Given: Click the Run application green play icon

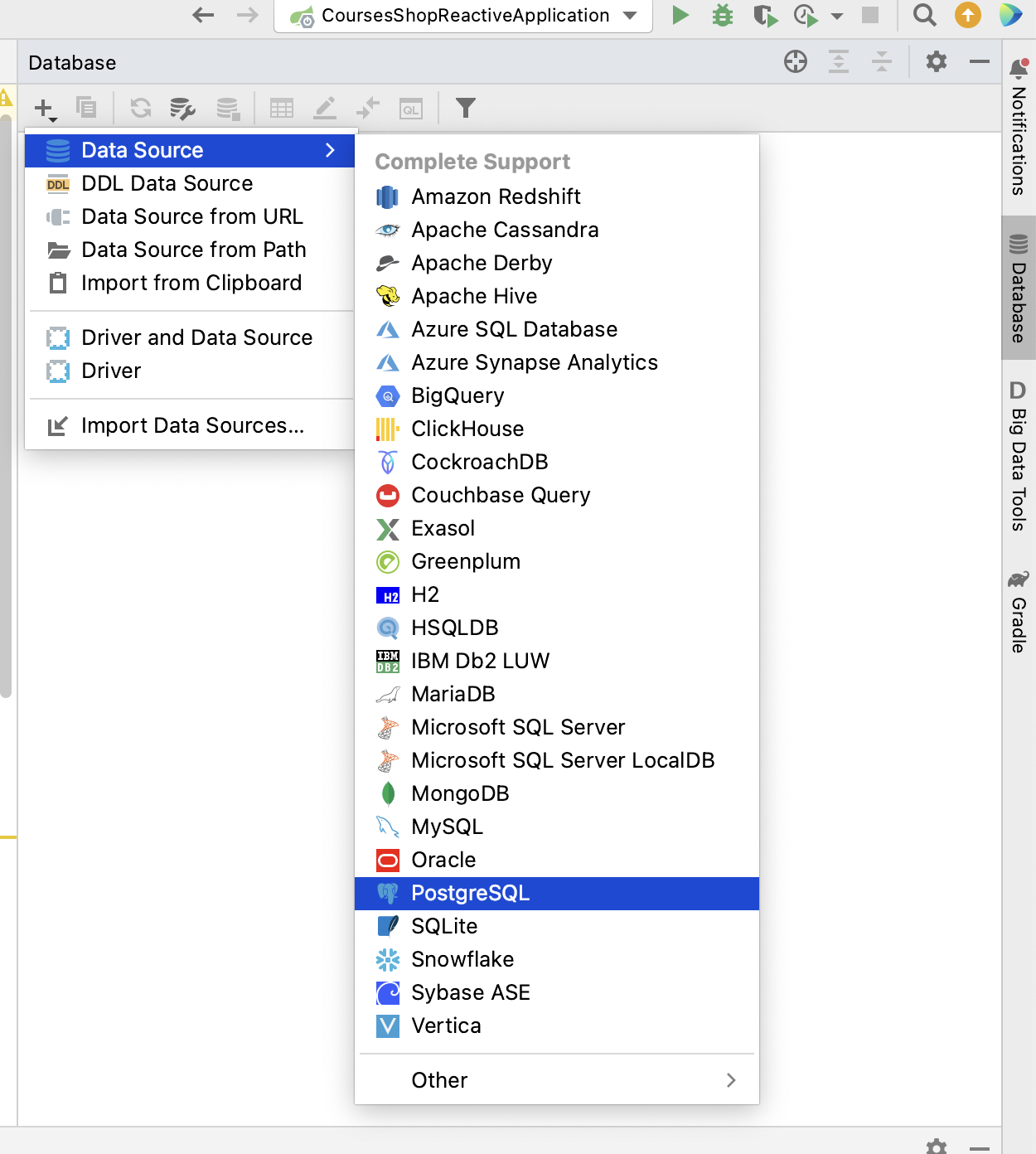Looking at the screenshot, I should [x=680, y=16].
